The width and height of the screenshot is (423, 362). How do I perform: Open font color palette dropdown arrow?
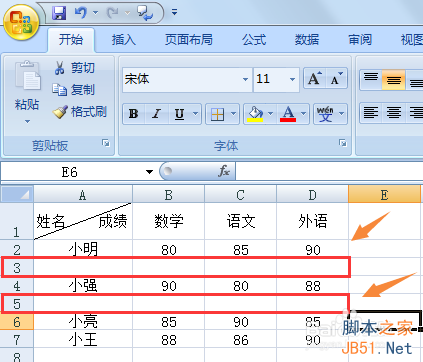point(304,114)
